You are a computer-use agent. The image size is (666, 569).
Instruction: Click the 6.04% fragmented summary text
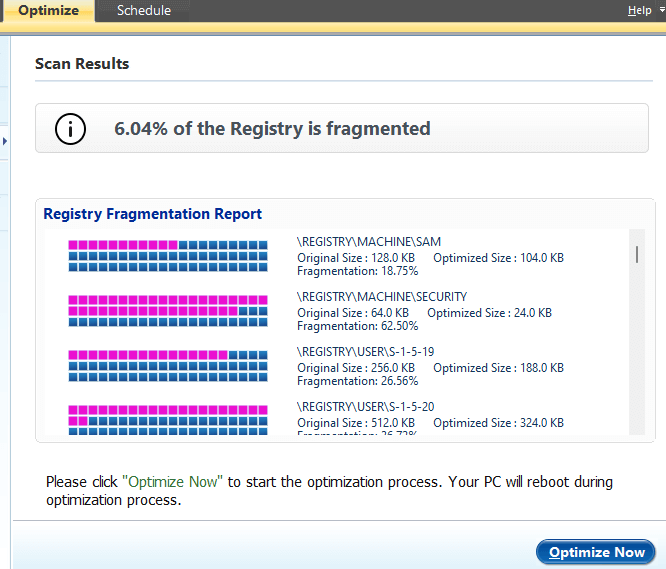point(272,129)
